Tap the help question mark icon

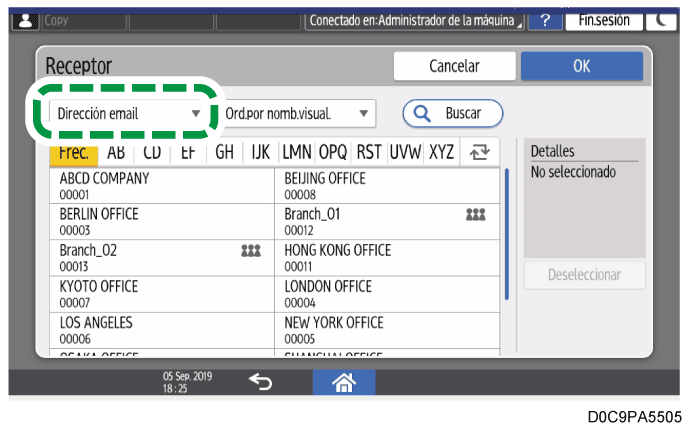tap(544, 20)
